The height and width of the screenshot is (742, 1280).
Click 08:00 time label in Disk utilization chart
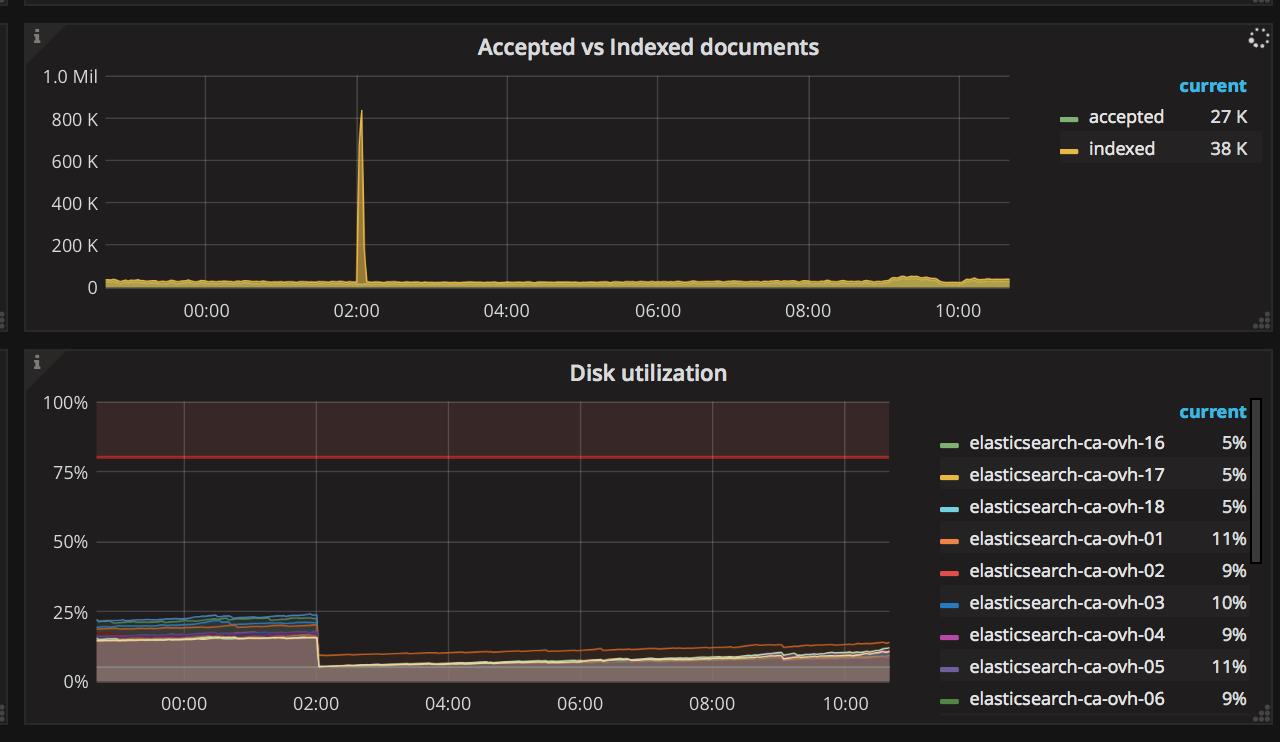pos(713,704)
